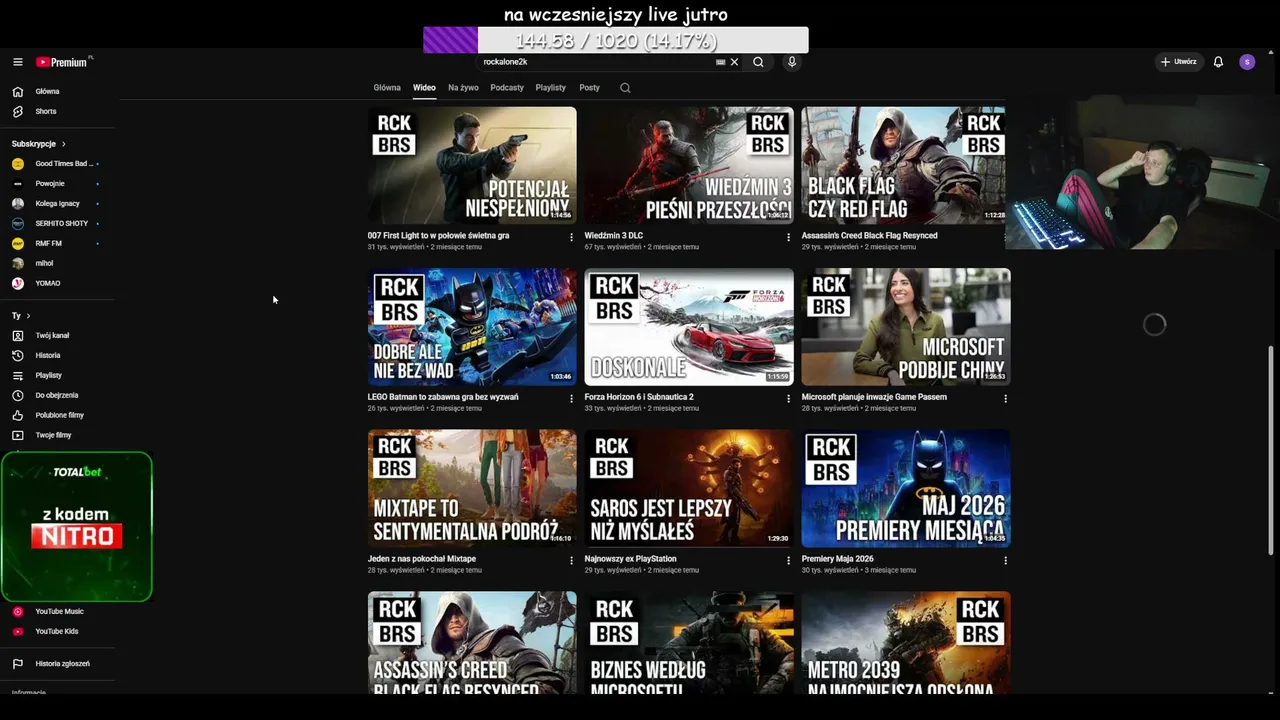1280x720 pixels.
Task: Play the Metro 2039 thumbnail
Action: [906, 643]
